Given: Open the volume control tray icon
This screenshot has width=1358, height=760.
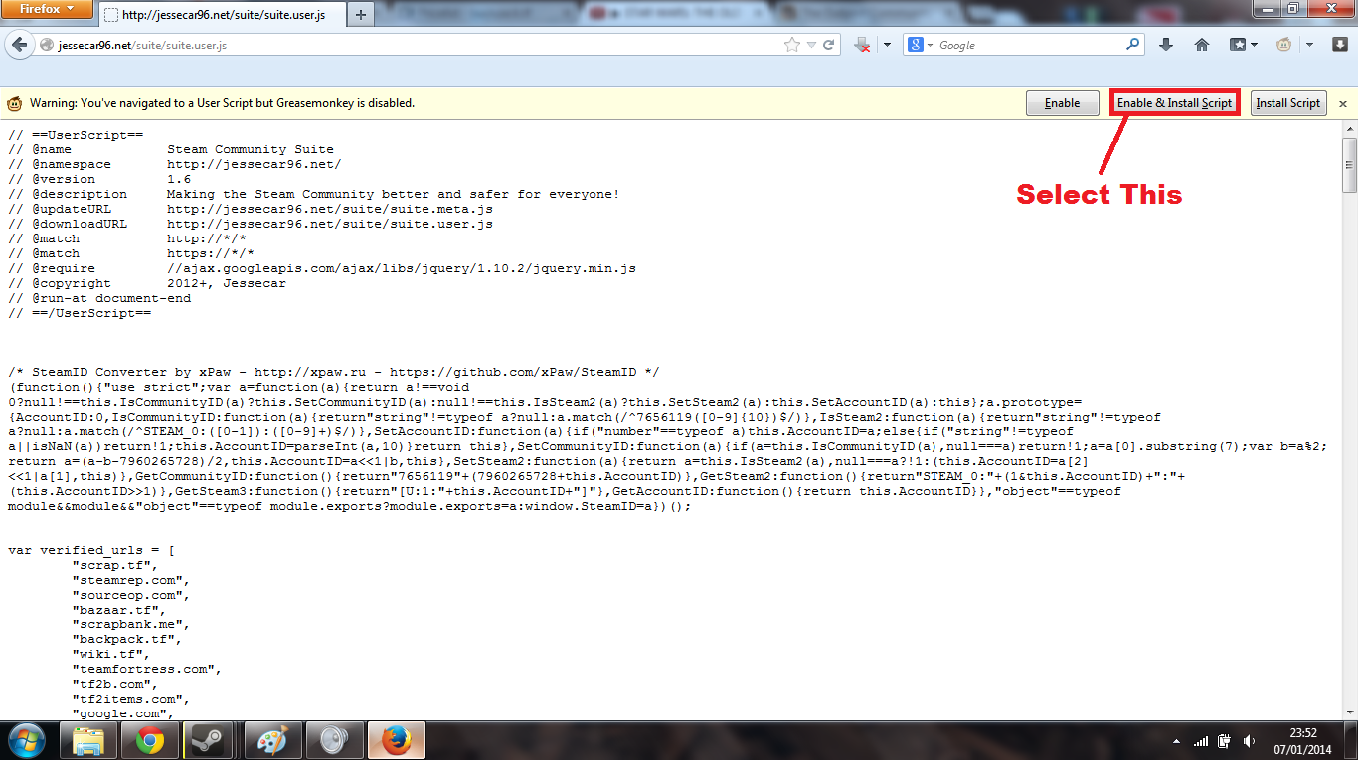Looking at the screenshot, I should click(x=1250, y=741).
